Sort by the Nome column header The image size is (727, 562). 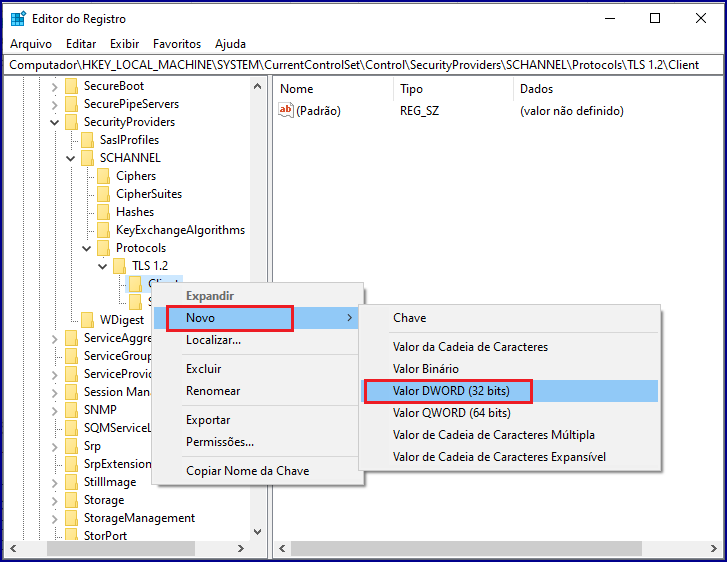333,89
